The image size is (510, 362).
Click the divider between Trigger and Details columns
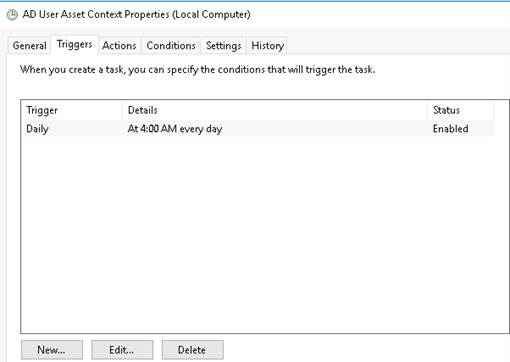(x=123, y=110)
